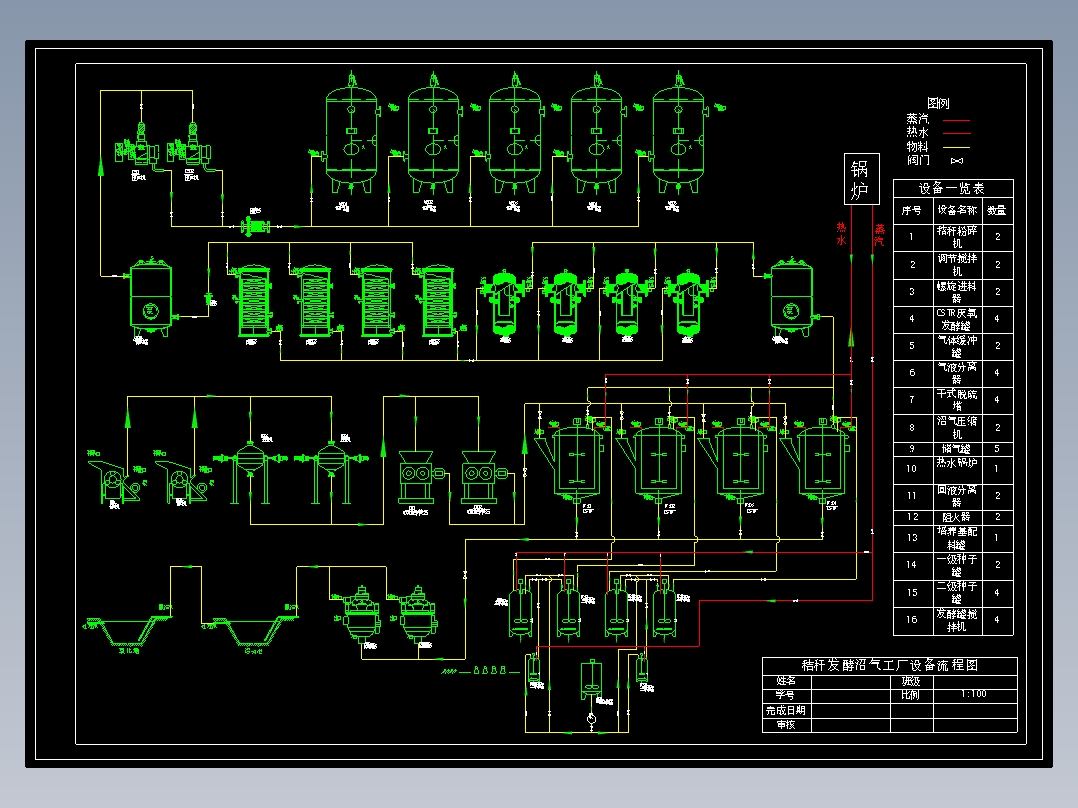Select the 储气罐 equipment name cell
1078x808 pixels.
pos(957,449)
